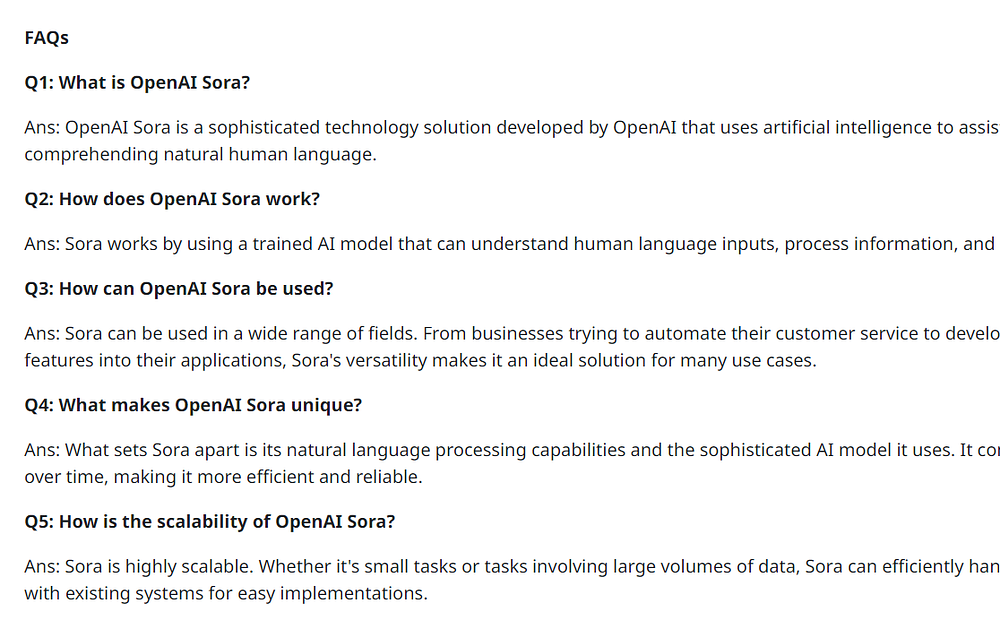Click the 'Q3: How can OpenAI Sora be used?' heading
The image size is (1000, 629).
coord(178,289)
